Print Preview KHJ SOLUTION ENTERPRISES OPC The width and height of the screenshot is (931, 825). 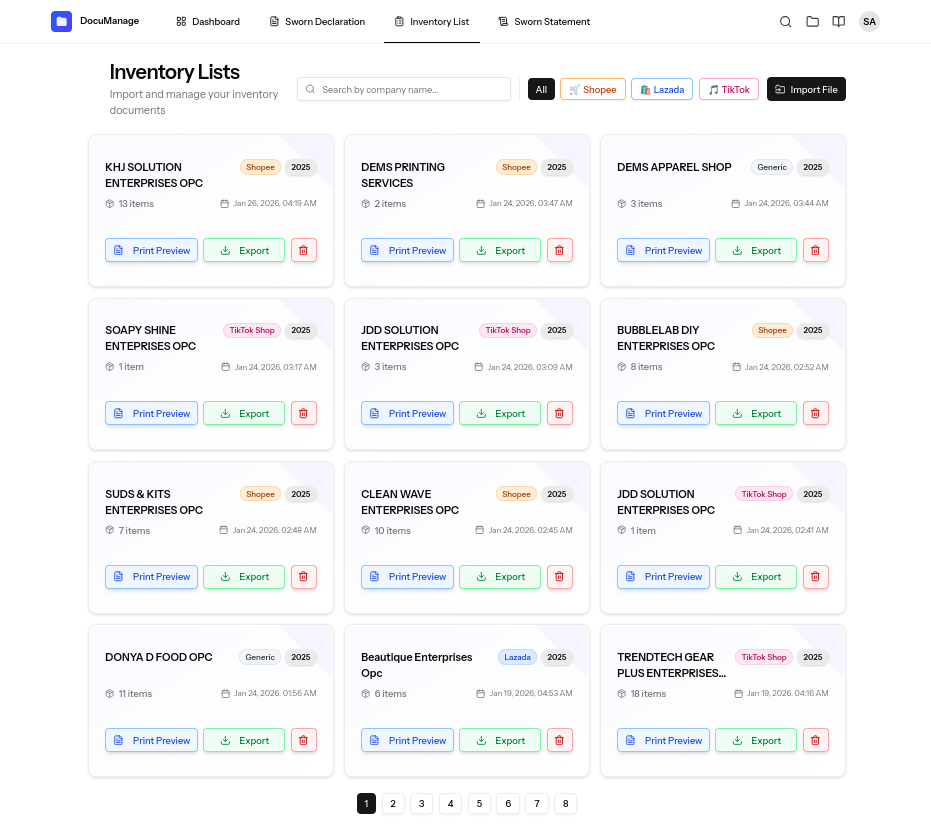pyautogui.click(x=151, y=250)
